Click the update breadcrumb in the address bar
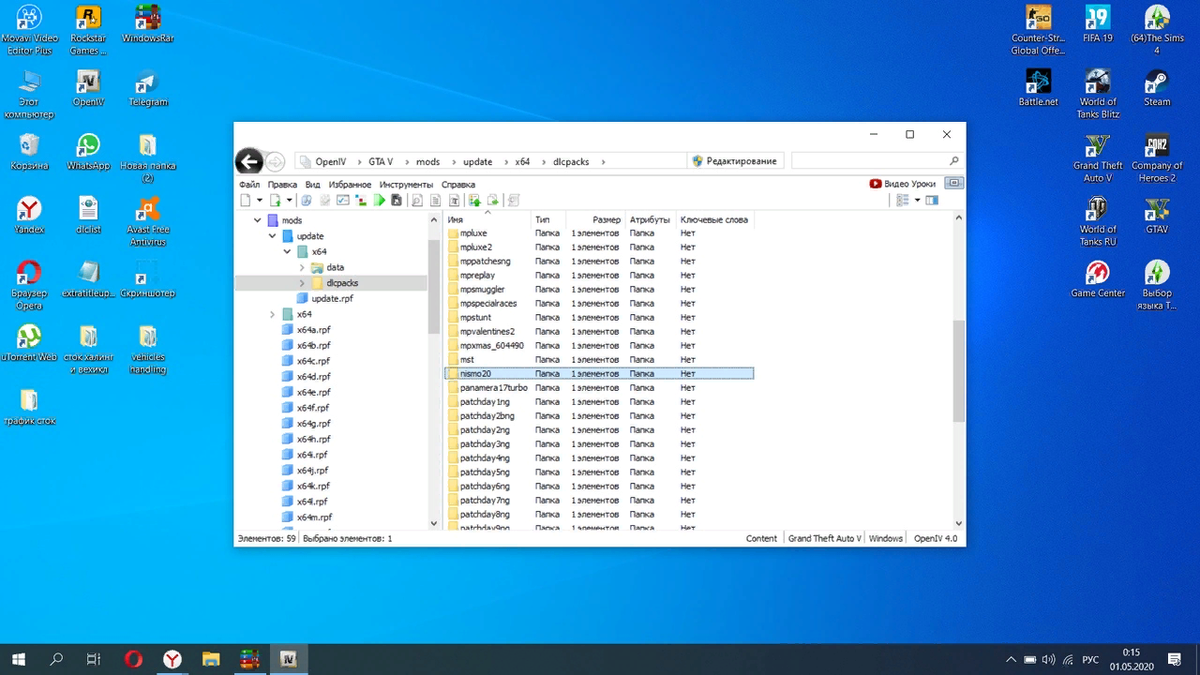 point(478,161)
